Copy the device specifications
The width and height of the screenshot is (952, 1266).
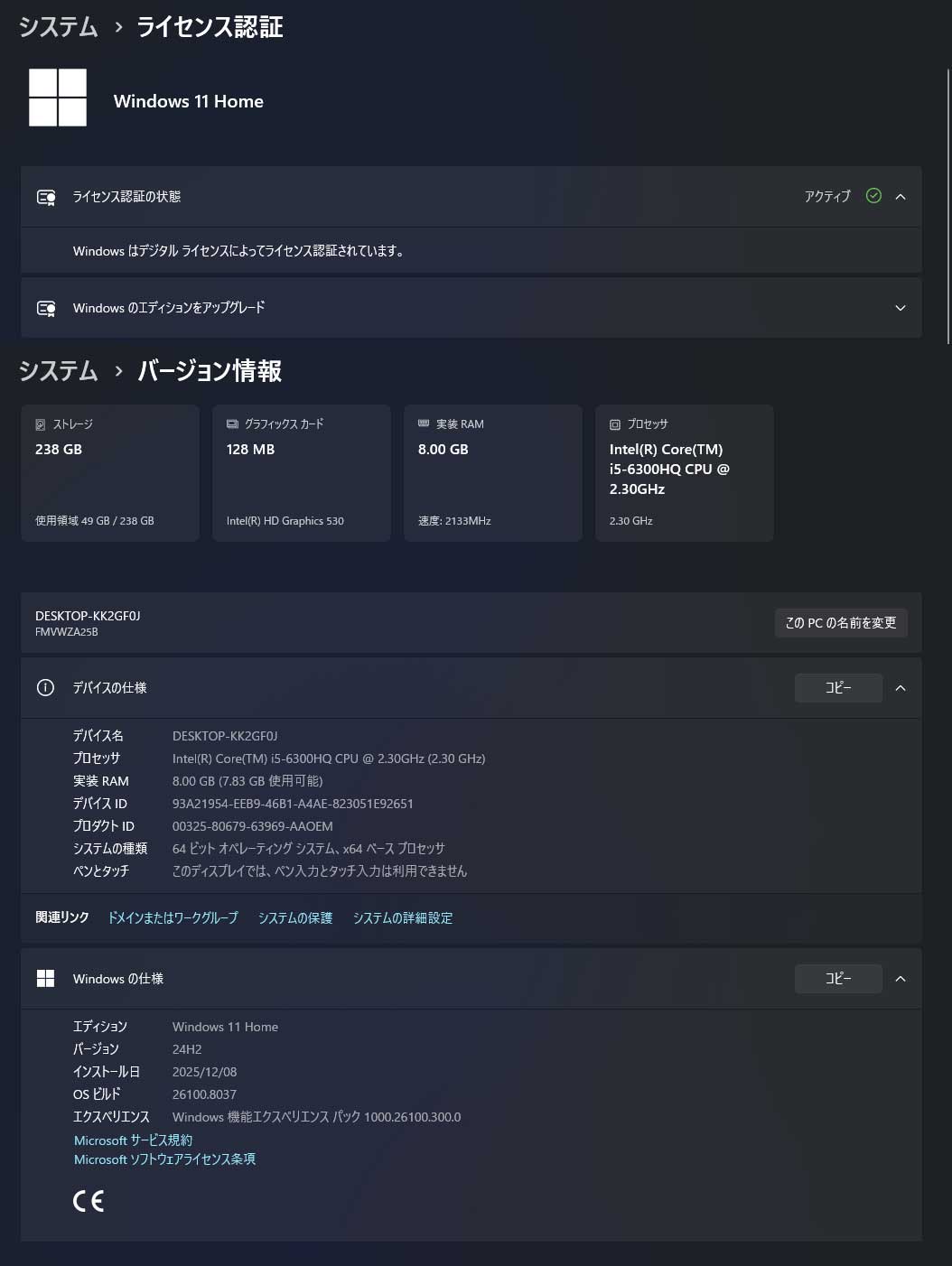(x=837, y=688)
